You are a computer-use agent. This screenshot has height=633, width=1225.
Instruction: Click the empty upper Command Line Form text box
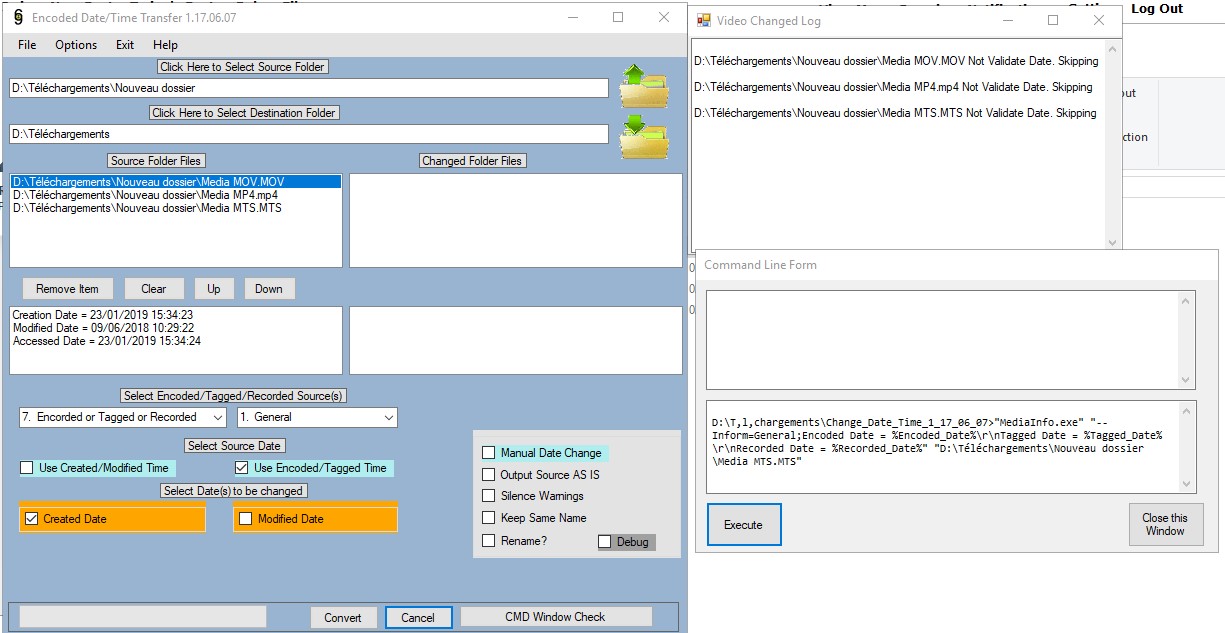click(x=951, y=340)
